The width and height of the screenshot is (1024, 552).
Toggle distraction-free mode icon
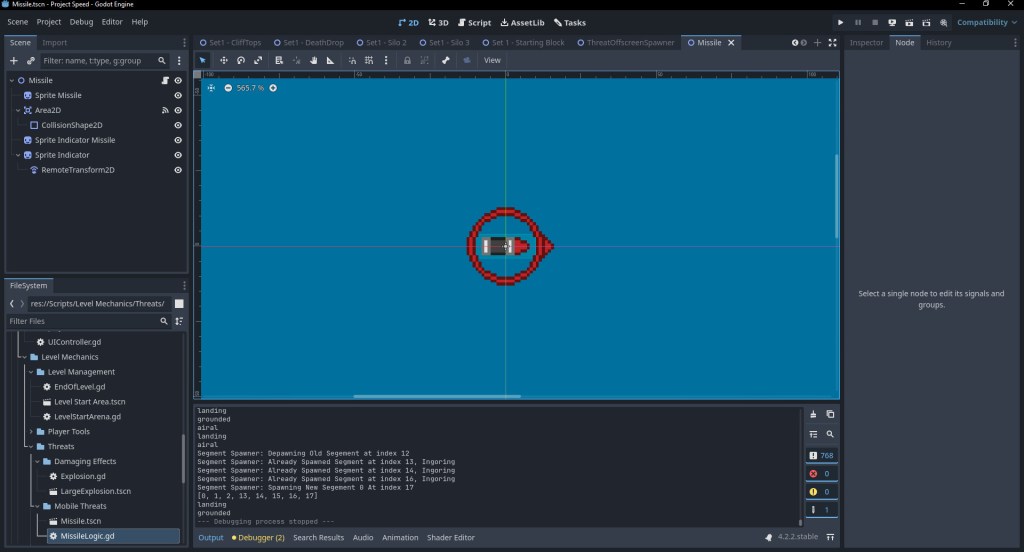[x=832, y=43]
